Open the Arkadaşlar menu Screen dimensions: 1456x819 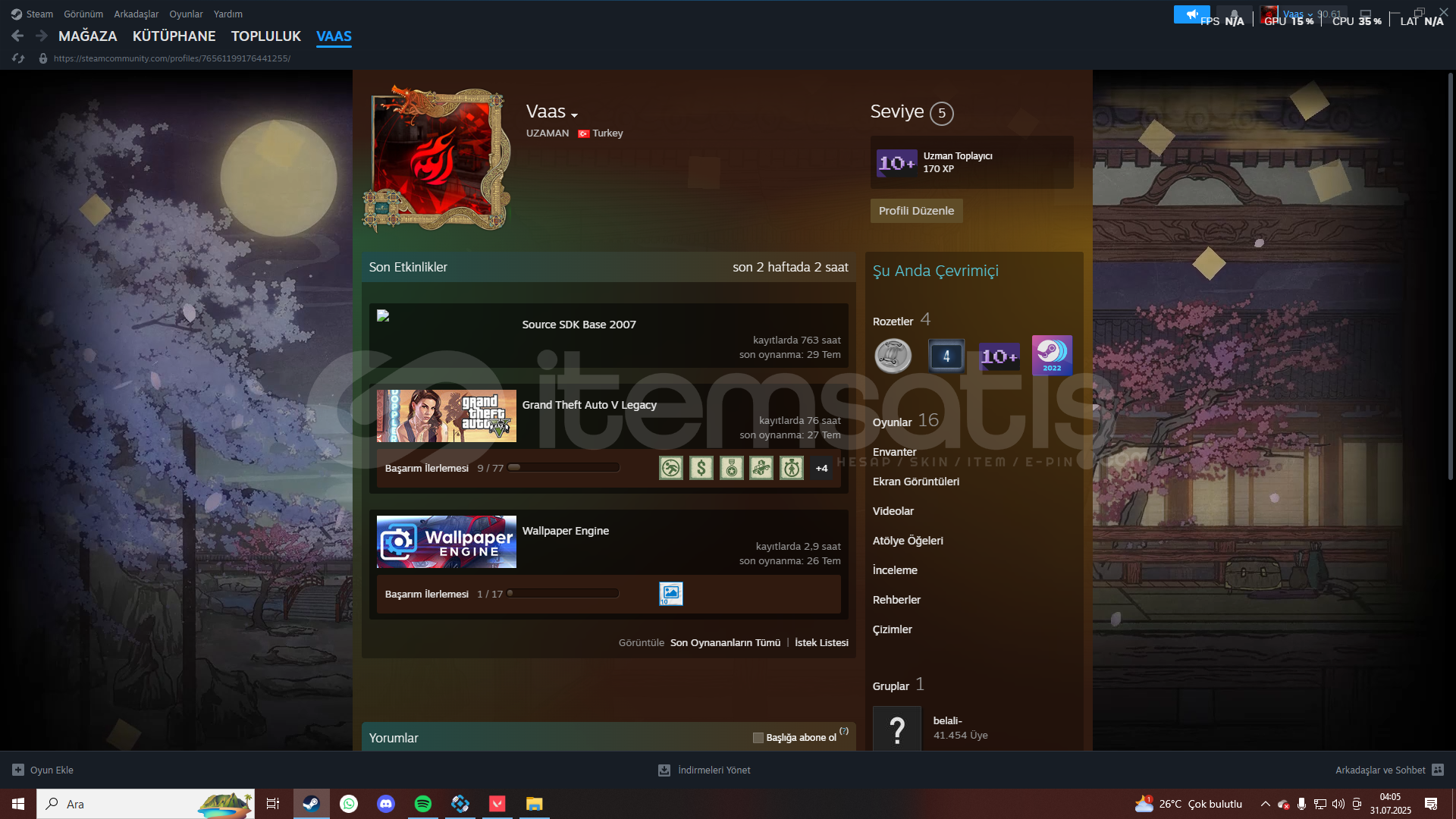136,14
